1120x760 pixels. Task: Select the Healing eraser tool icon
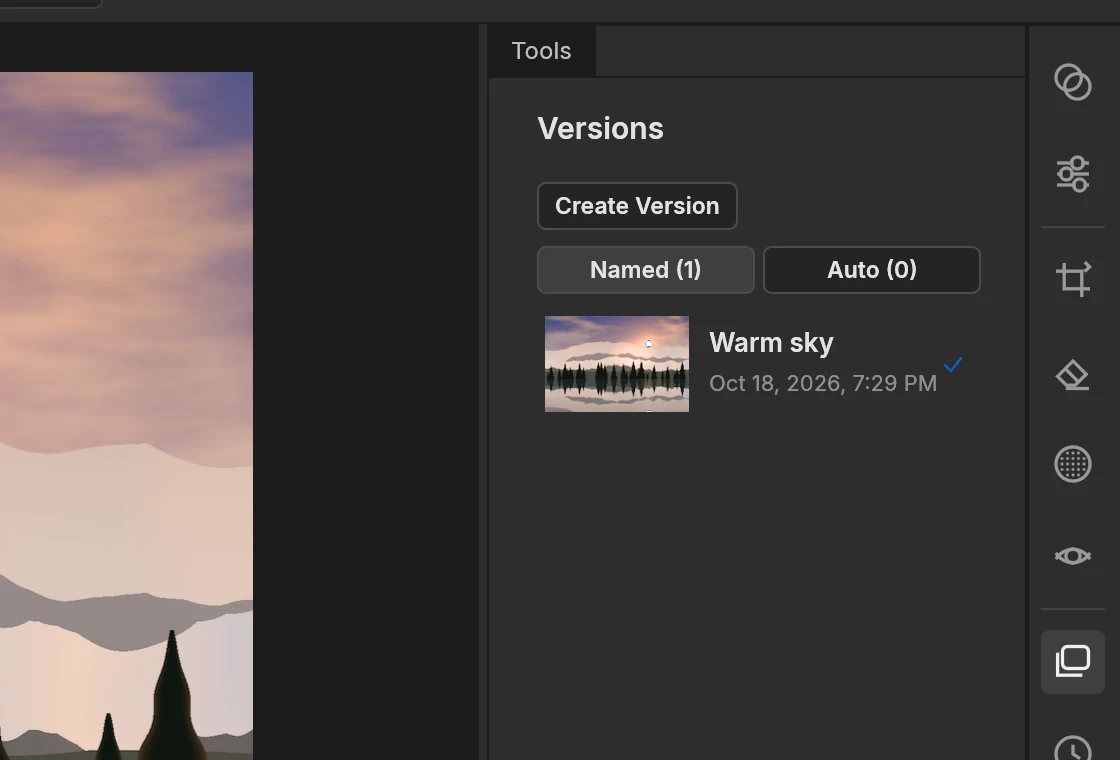(x=1073, y=374)
